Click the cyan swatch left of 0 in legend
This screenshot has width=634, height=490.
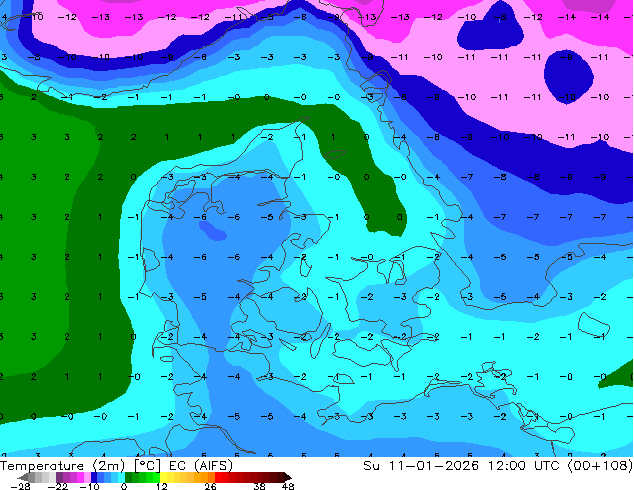point(121,477)
